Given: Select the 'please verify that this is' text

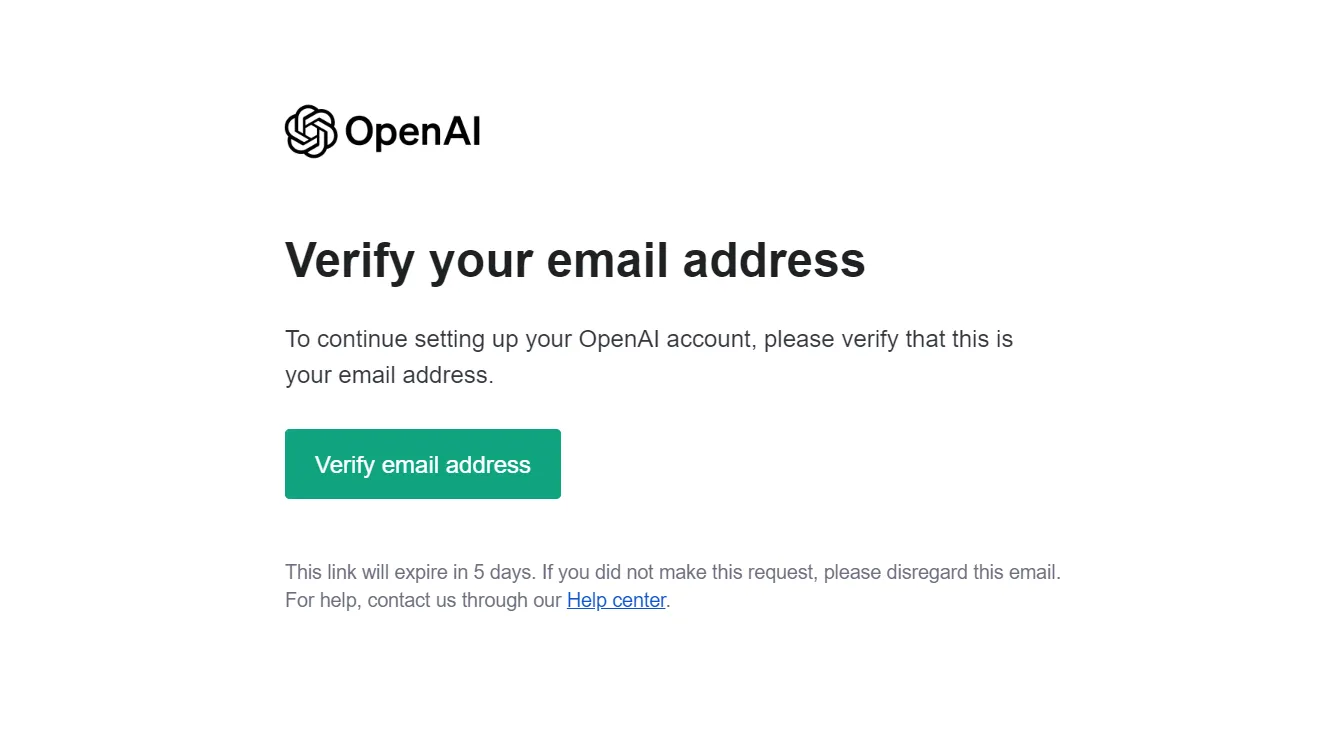Looking at the screenshot, I should [x=889, y=339].
